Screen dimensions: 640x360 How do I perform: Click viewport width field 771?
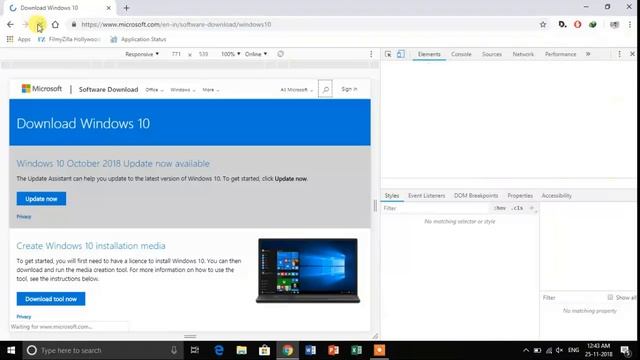(176, 54)
